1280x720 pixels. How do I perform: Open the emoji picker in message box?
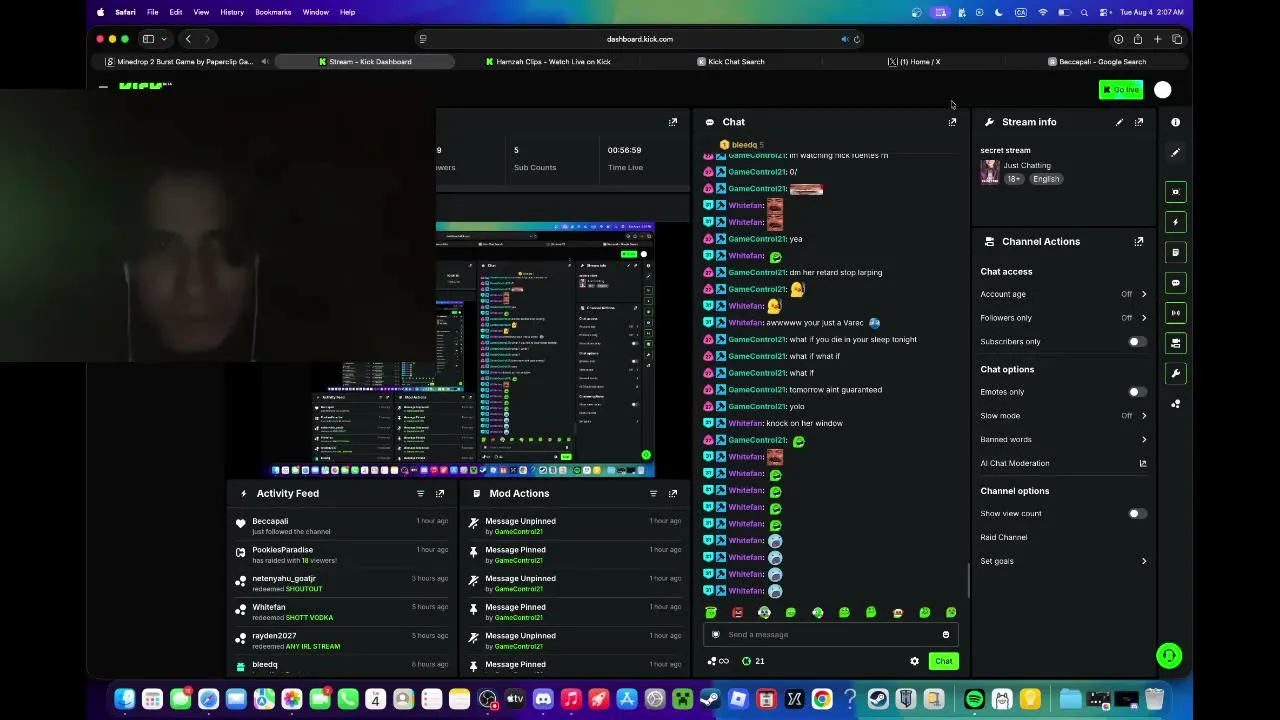[945, 635]
